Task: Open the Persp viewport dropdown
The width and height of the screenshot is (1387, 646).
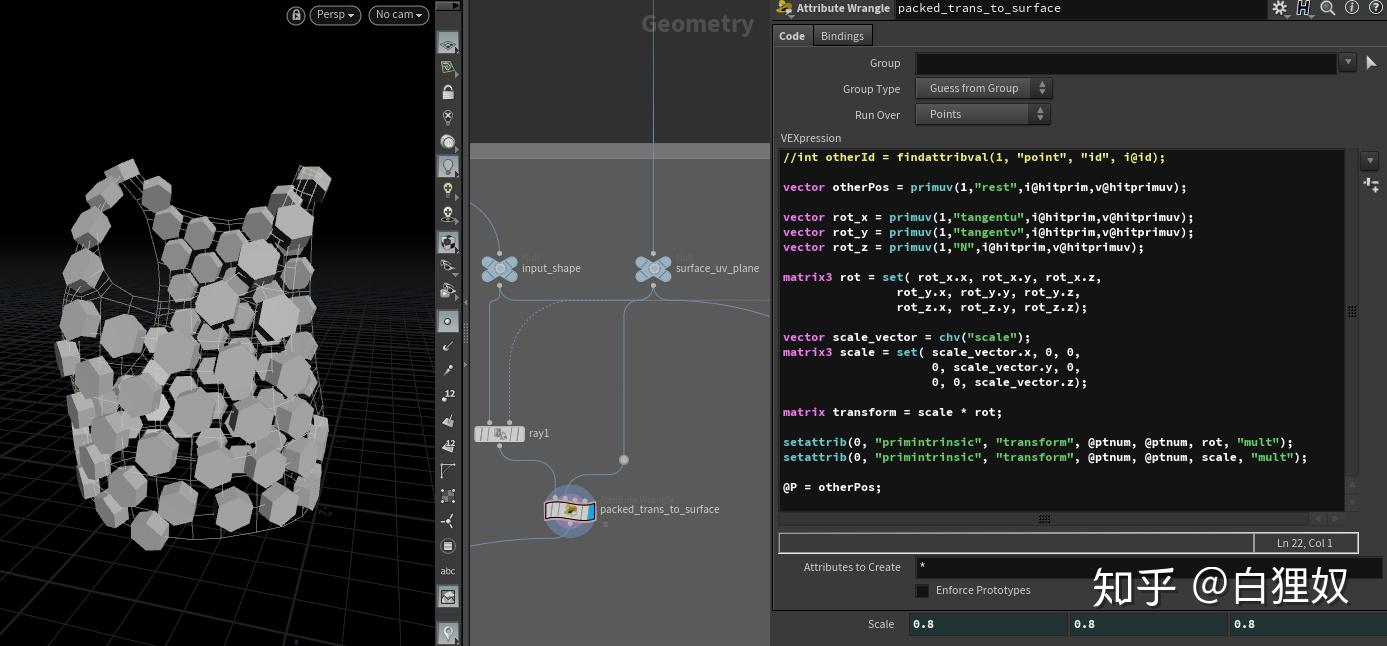Action: [336, 15]
